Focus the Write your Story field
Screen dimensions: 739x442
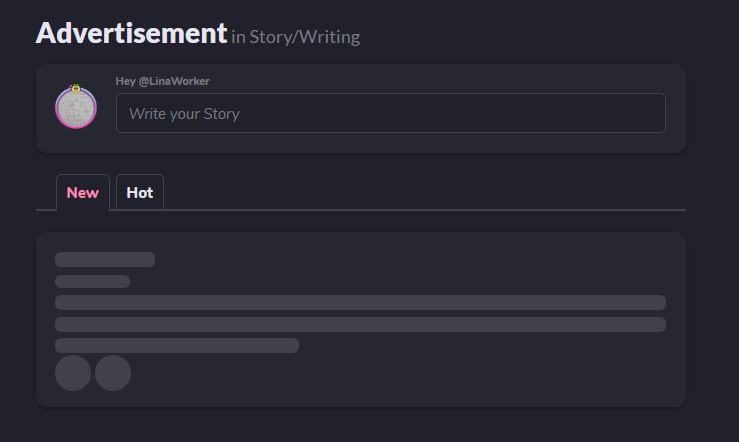click(391, 113)
